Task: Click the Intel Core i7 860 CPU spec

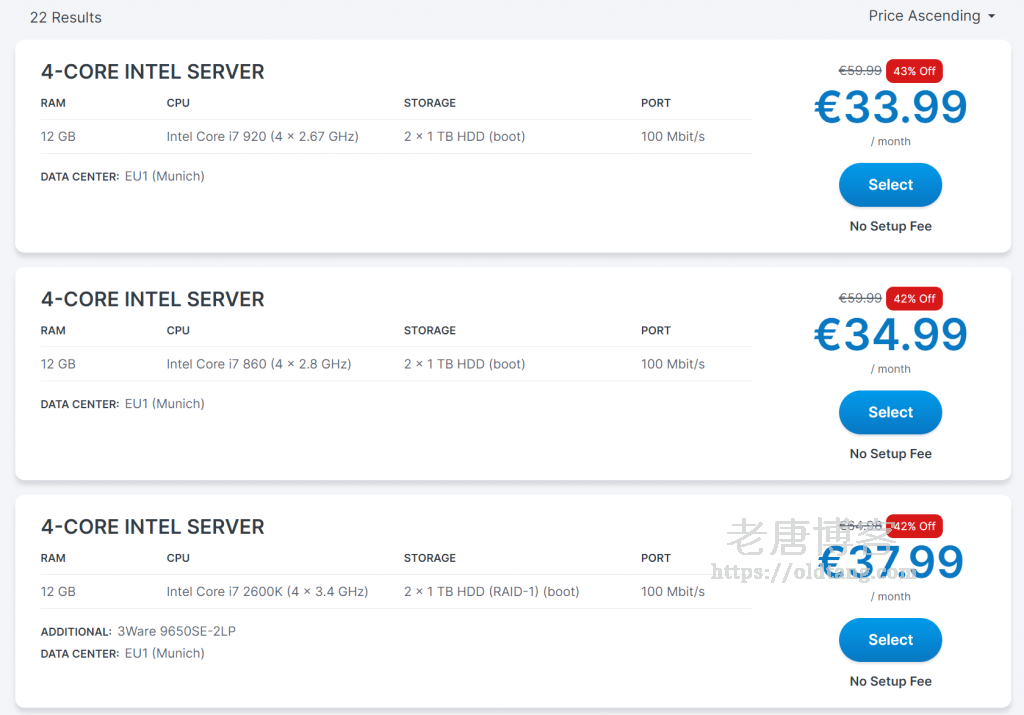Action: (x=259, y=364)
